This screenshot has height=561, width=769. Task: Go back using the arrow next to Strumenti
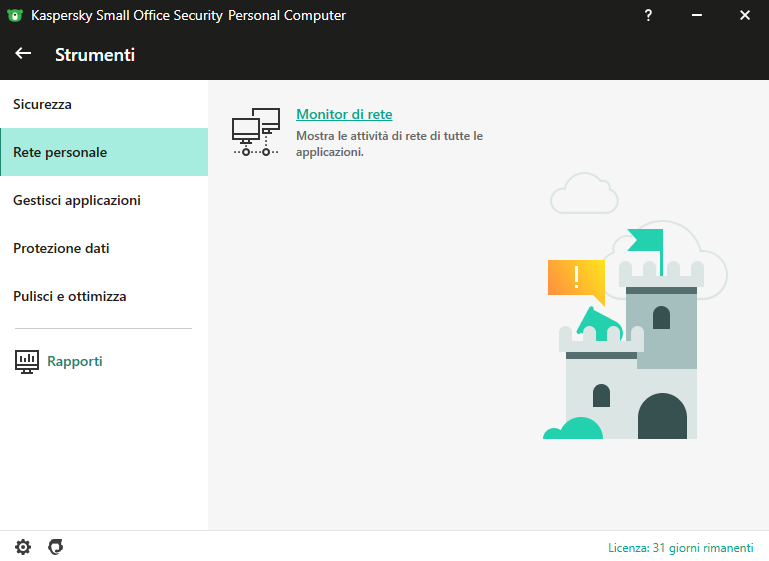23,53
